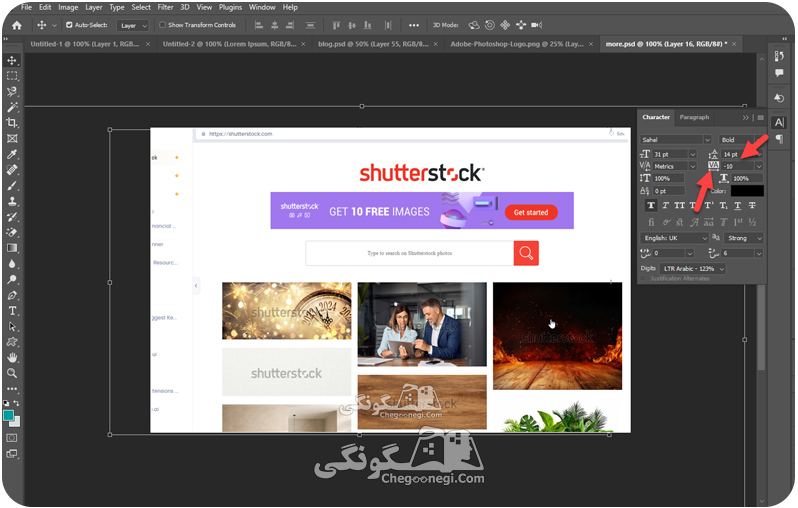
Task: Select the Pen tool
Action: pos(12,295)
